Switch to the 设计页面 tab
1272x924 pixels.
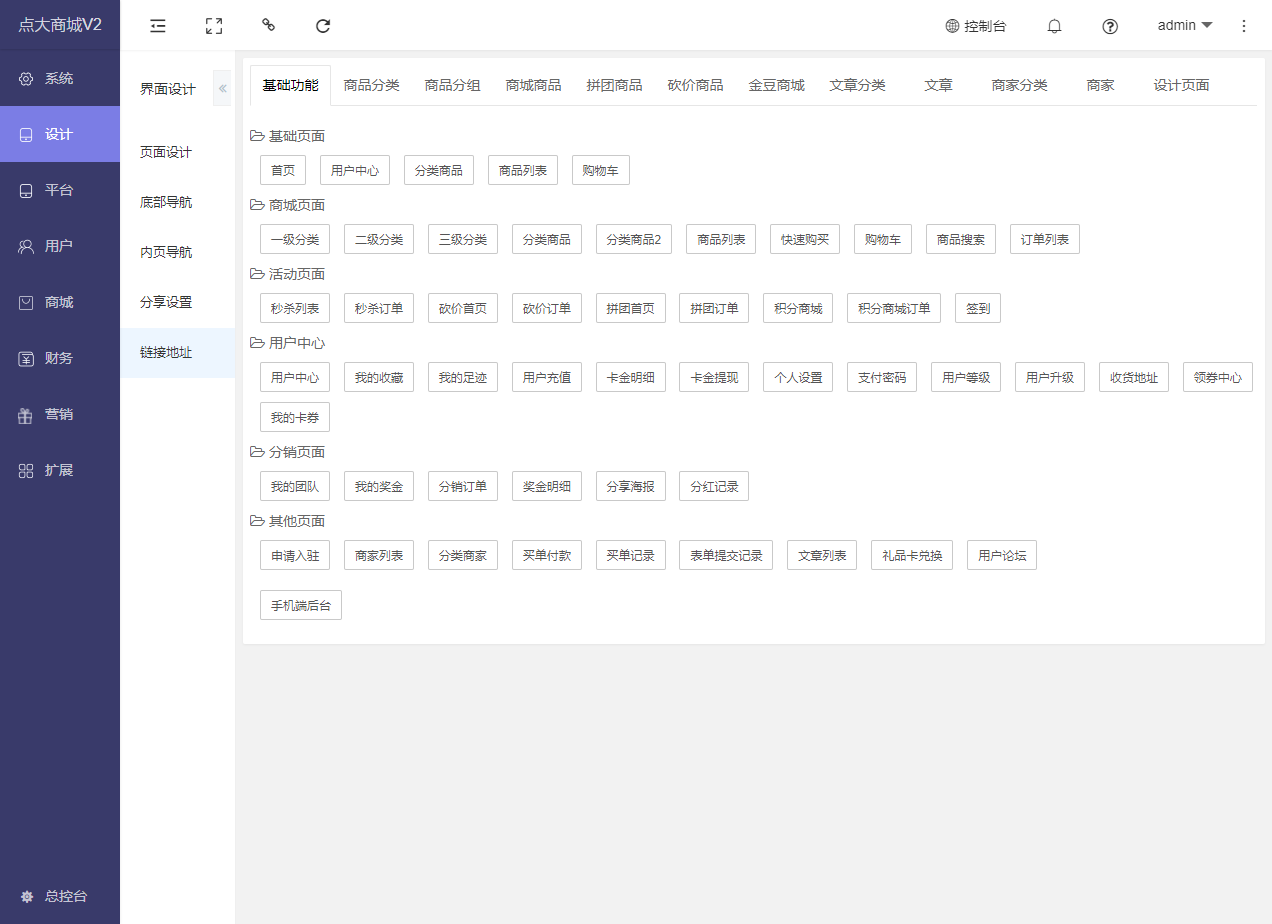pyautogui.click(x=1181, y=85)
